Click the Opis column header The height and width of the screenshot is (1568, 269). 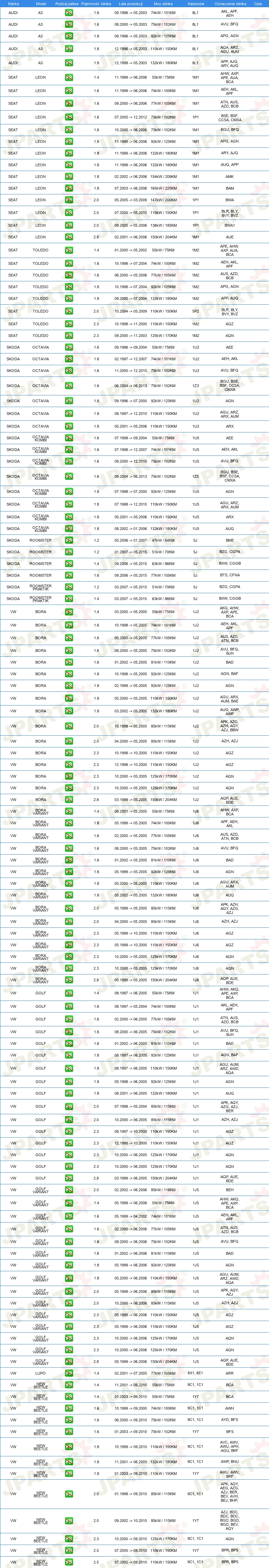[x=258, y=4]
